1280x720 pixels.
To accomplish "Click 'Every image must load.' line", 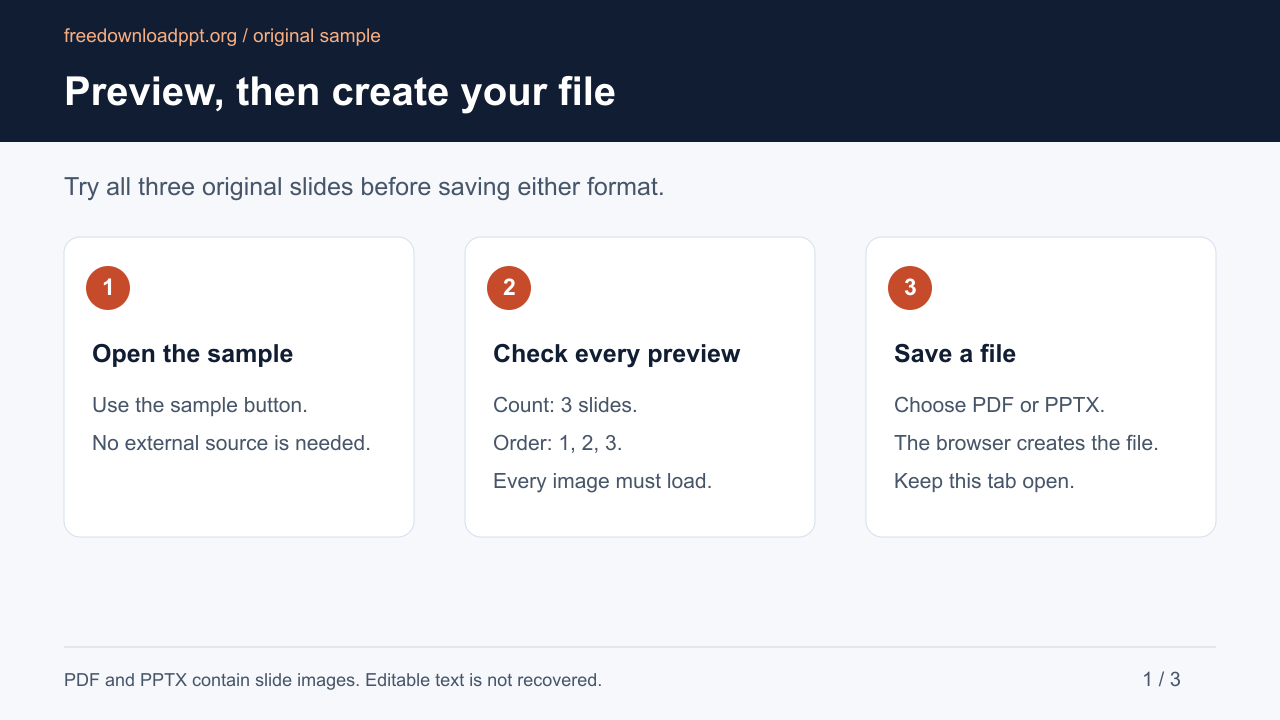I will coord(603,481).
